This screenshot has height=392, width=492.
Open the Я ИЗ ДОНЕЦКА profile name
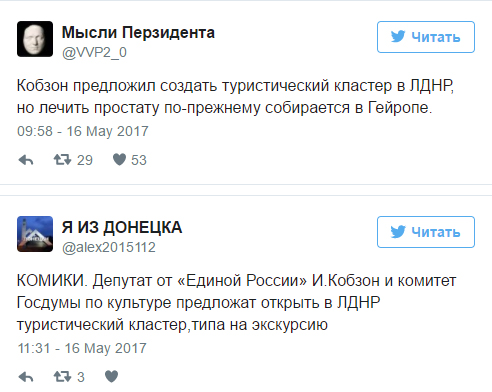tap(122, 228)
